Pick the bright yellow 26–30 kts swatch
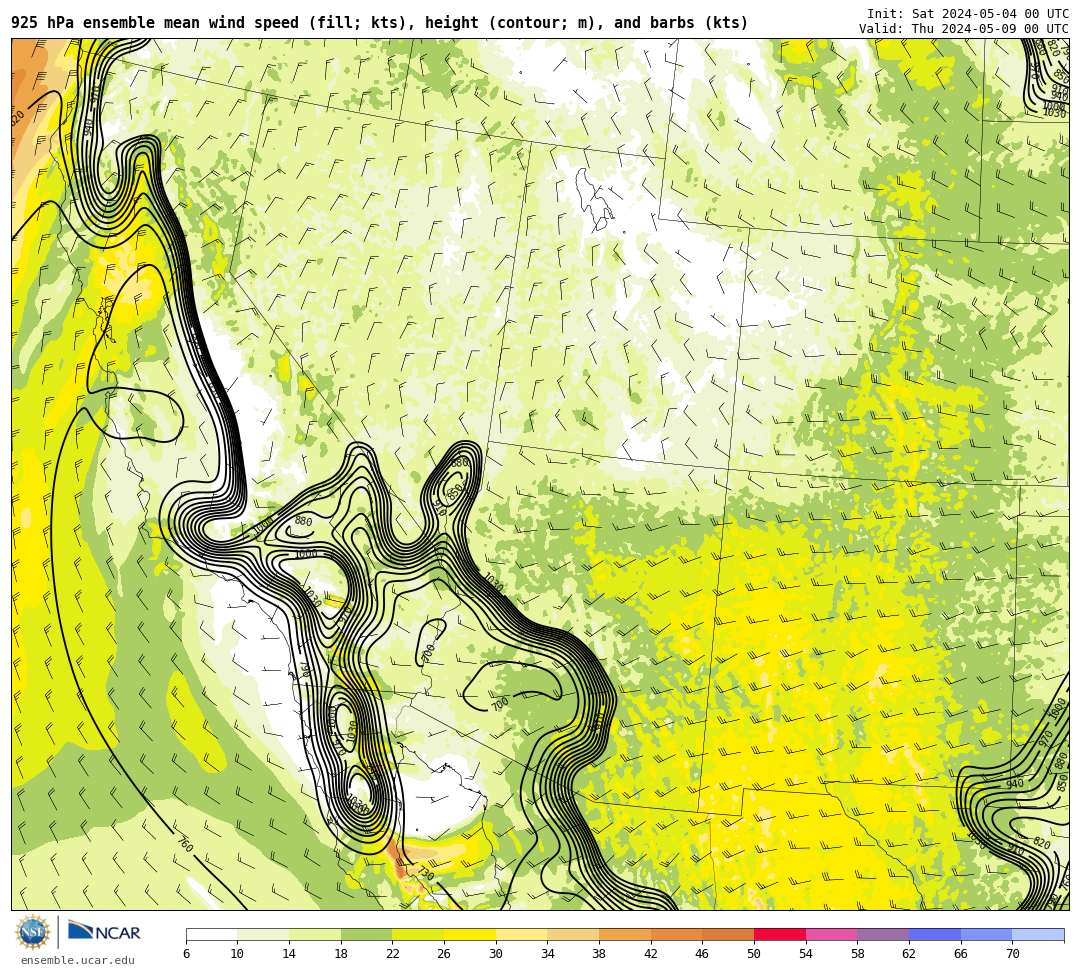1080x973 pixels. [x=470, y=934]
